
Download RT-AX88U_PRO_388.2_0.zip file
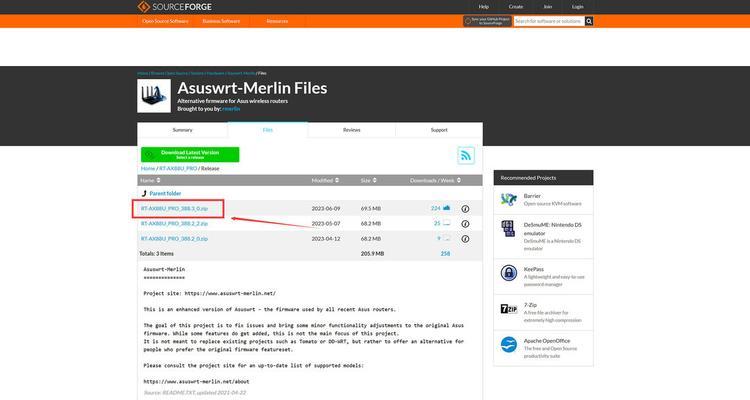coord(174,238)
